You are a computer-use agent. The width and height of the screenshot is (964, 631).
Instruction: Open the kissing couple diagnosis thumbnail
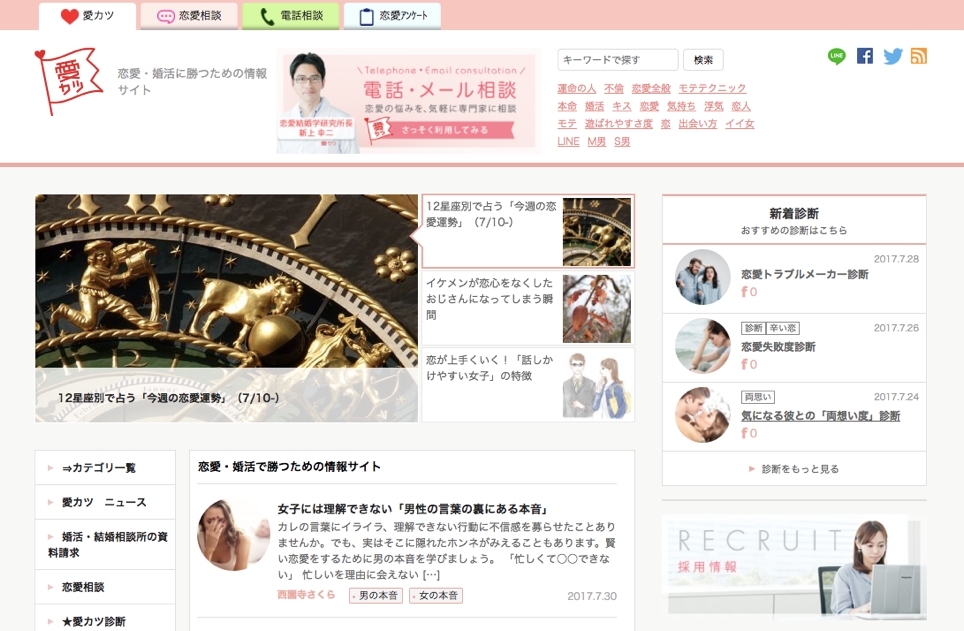(x=703, y=415)
